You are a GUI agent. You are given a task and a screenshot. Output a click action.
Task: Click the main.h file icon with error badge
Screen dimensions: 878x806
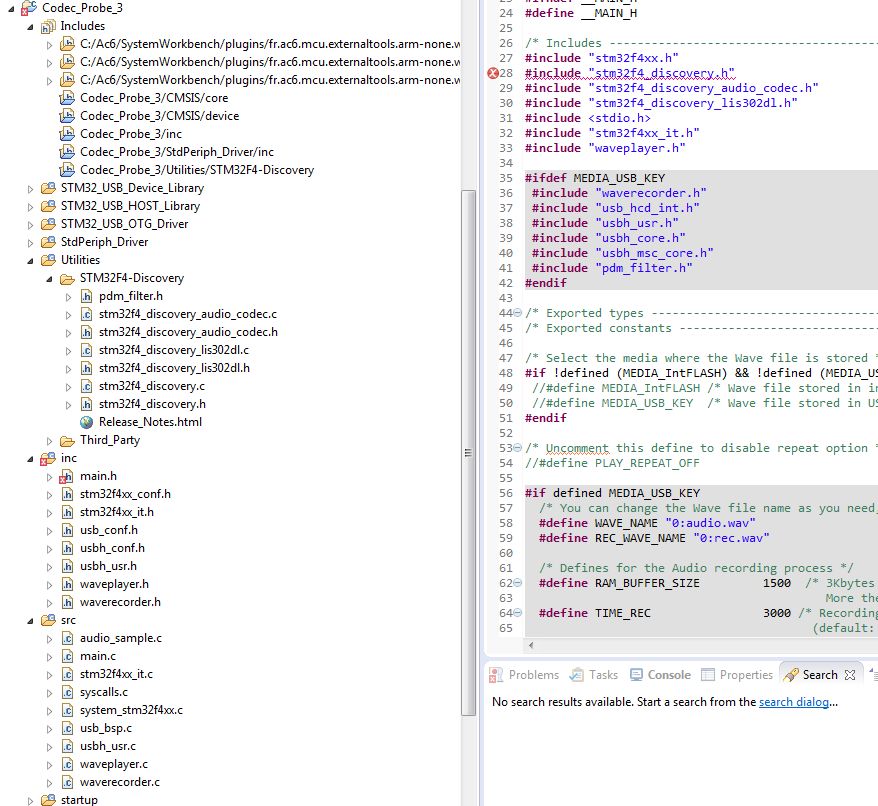point(67,476)
